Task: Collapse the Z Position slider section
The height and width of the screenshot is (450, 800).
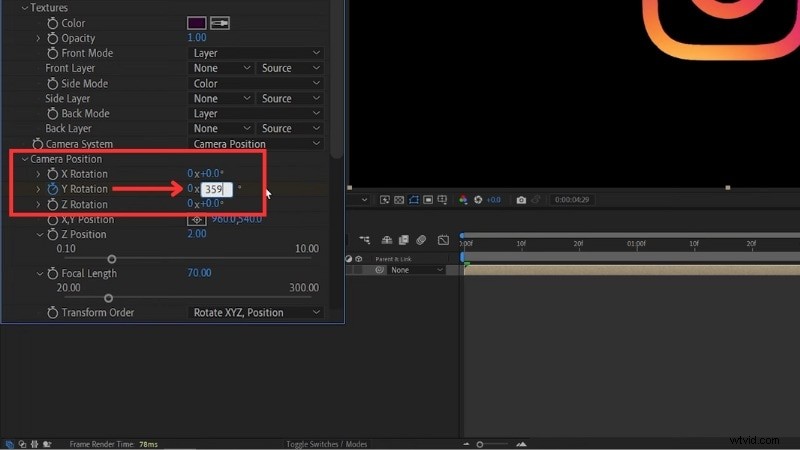Action: click(x=39, y=235)
